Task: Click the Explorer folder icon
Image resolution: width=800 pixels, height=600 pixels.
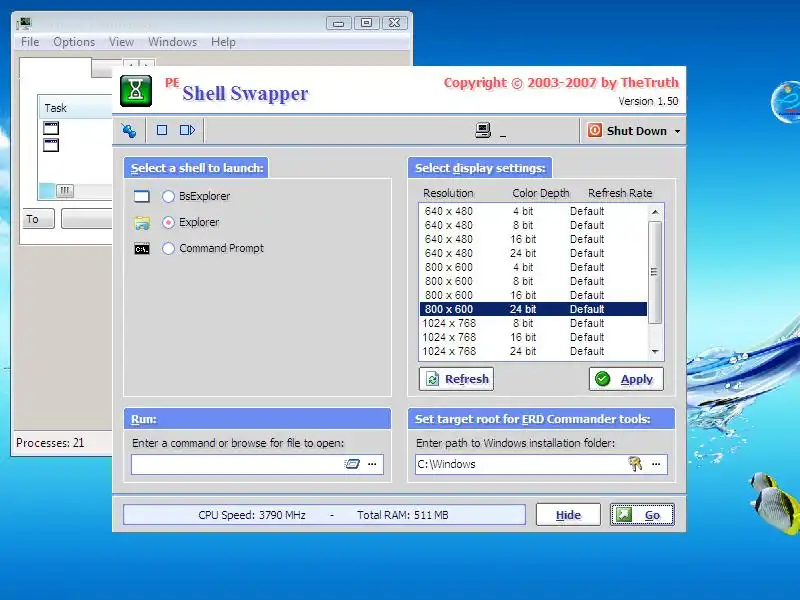Action: click(x=142, y=223)
